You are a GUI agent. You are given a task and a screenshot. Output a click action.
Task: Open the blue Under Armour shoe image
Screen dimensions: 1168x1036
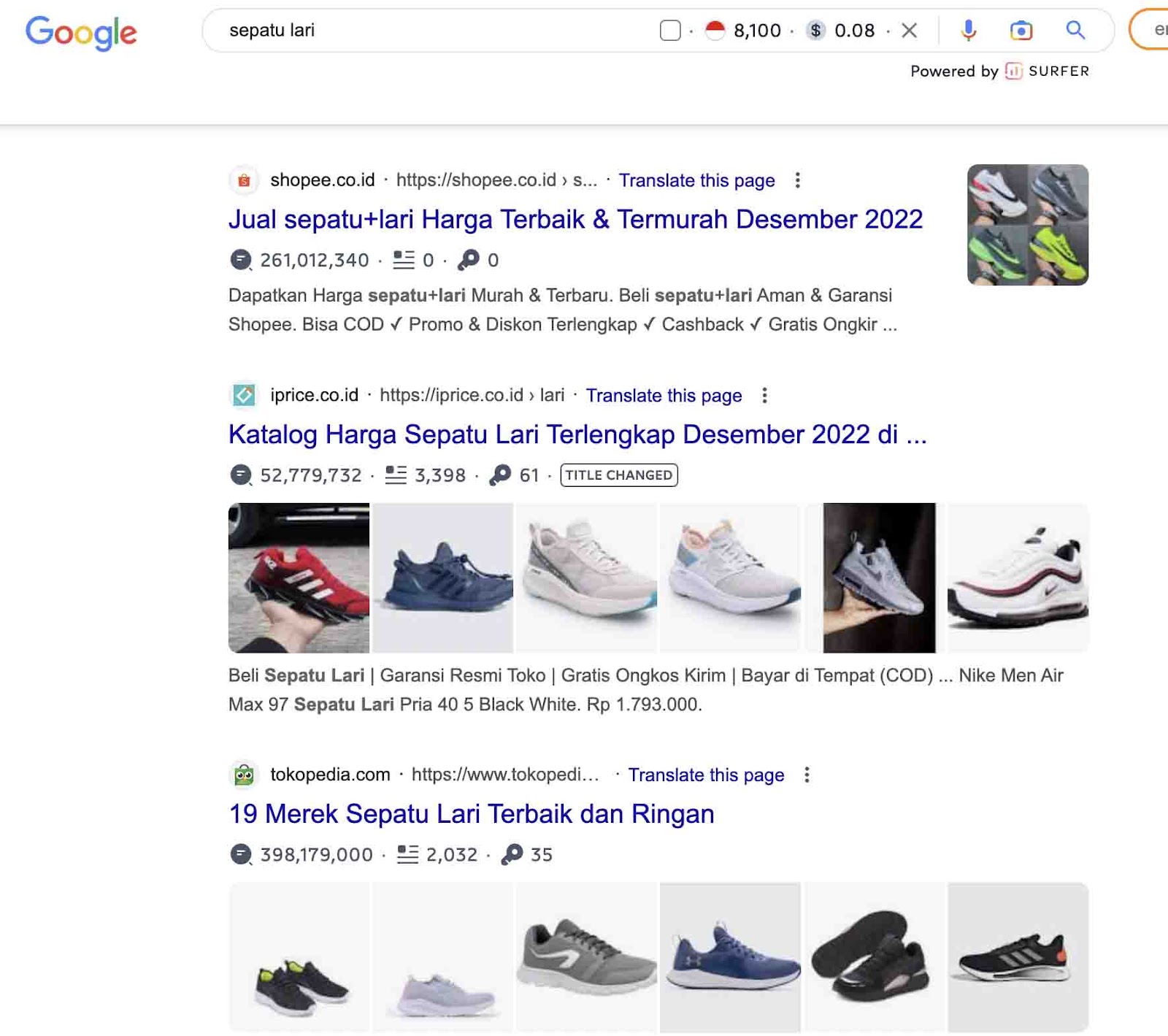pyautogui.click(x=730, y=957)
